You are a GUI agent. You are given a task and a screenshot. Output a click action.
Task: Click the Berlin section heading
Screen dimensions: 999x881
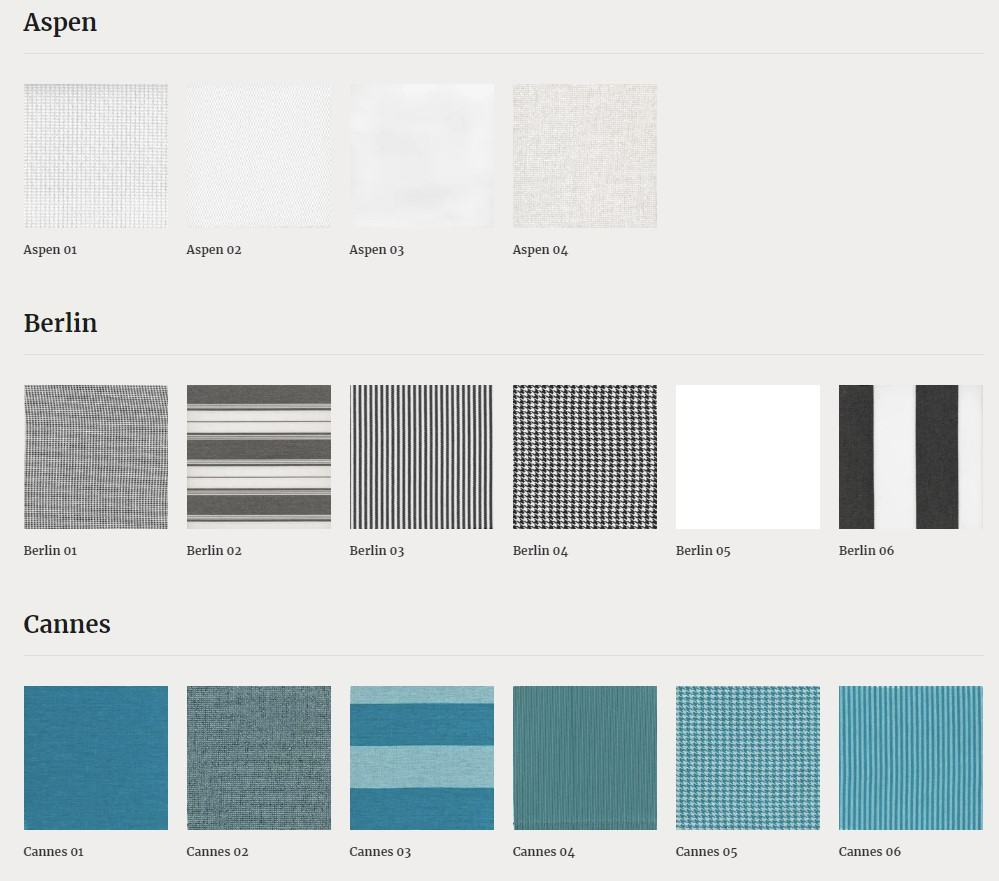pos(61,323)
